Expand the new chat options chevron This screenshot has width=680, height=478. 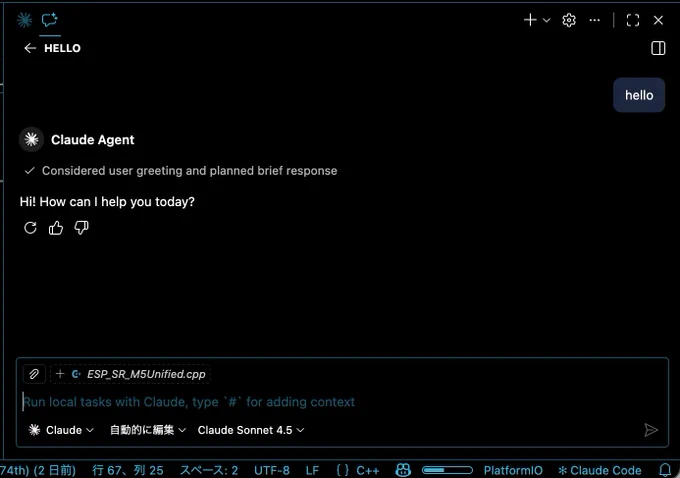(546, 20)
